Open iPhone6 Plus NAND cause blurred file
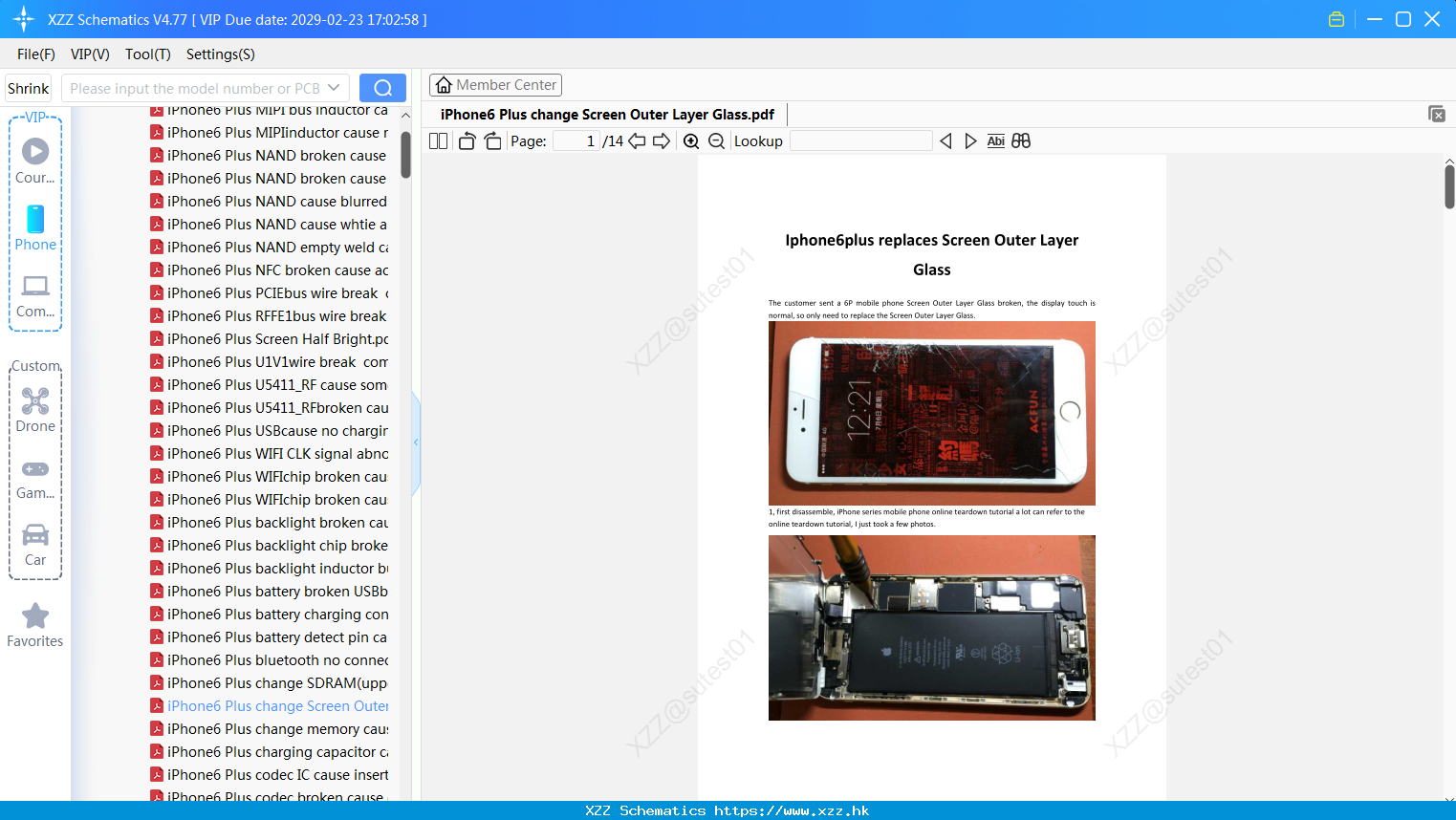Viewport: 1456px width, 820px height. pyautogui.click(x=270, y=202)
